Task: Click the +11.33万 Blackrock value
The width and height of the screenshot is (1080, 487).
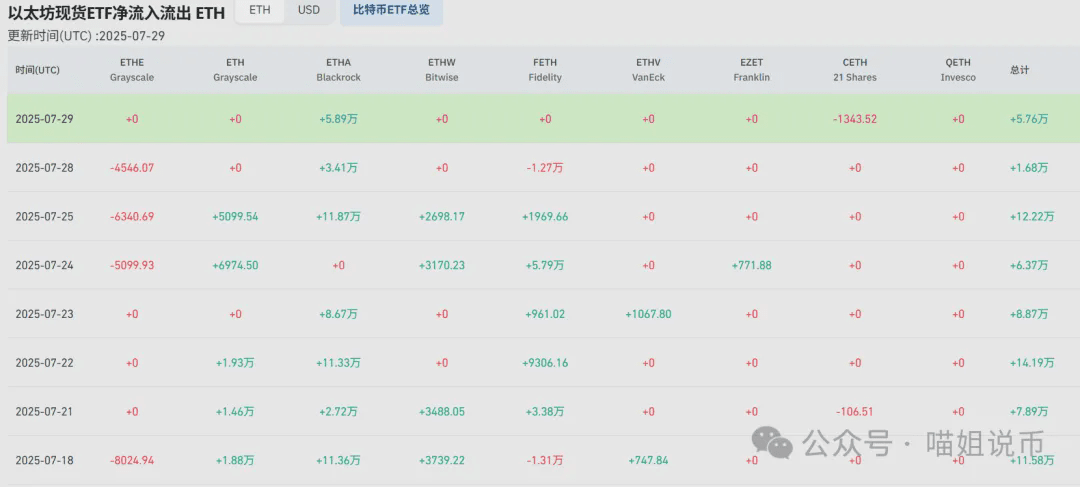Action: [338, 364]
